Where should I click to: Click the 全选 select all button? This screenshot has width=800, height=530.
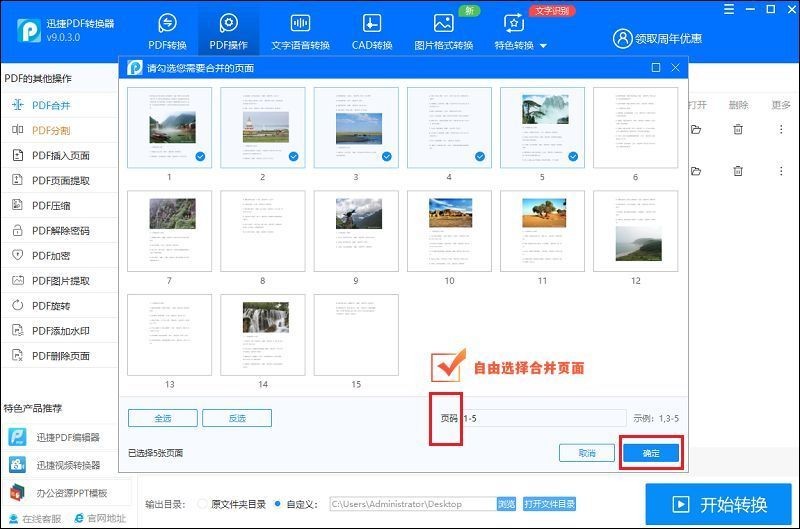163,418
